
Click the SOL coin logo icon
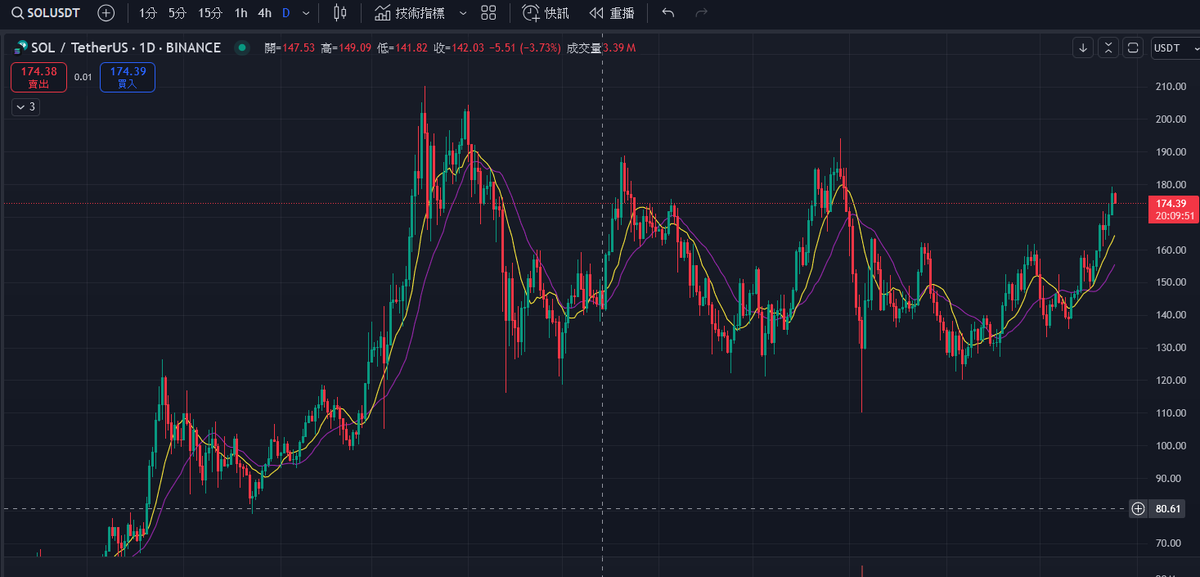[20, 47]
